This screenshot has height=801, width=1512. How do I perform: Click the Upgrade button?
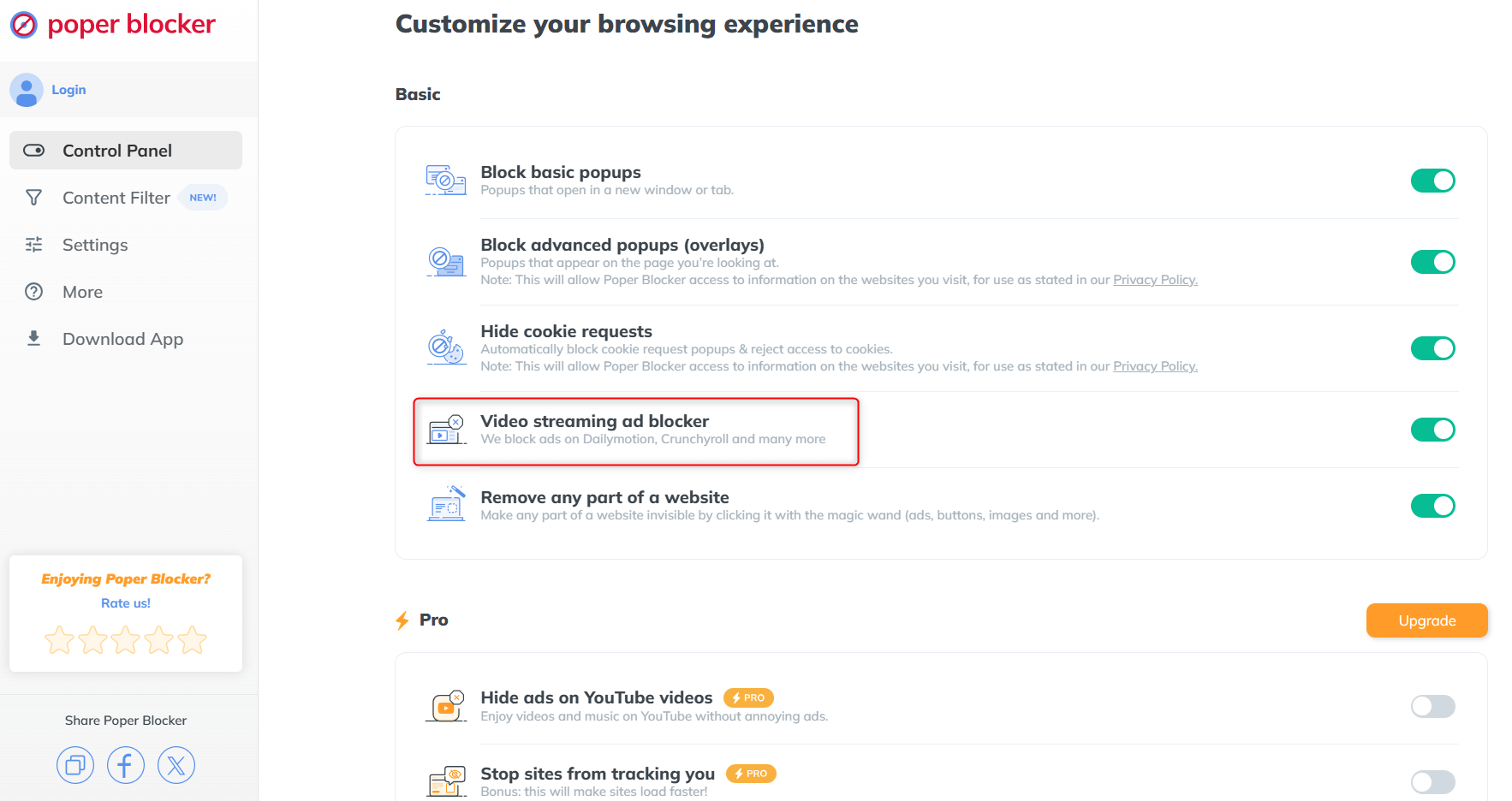point(1426,620)
